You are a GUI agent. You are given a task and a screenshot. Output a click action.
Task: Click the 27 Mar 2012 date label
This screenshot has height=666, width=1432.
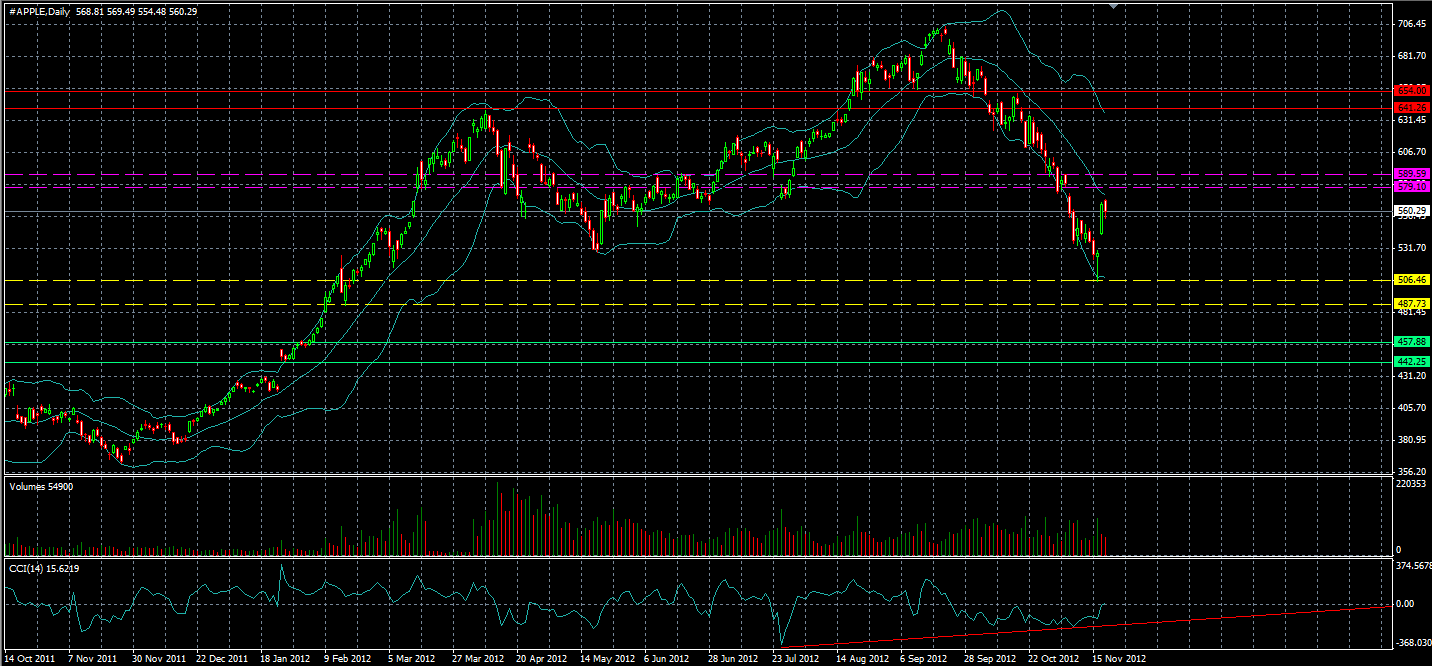[x=476, y=660]
